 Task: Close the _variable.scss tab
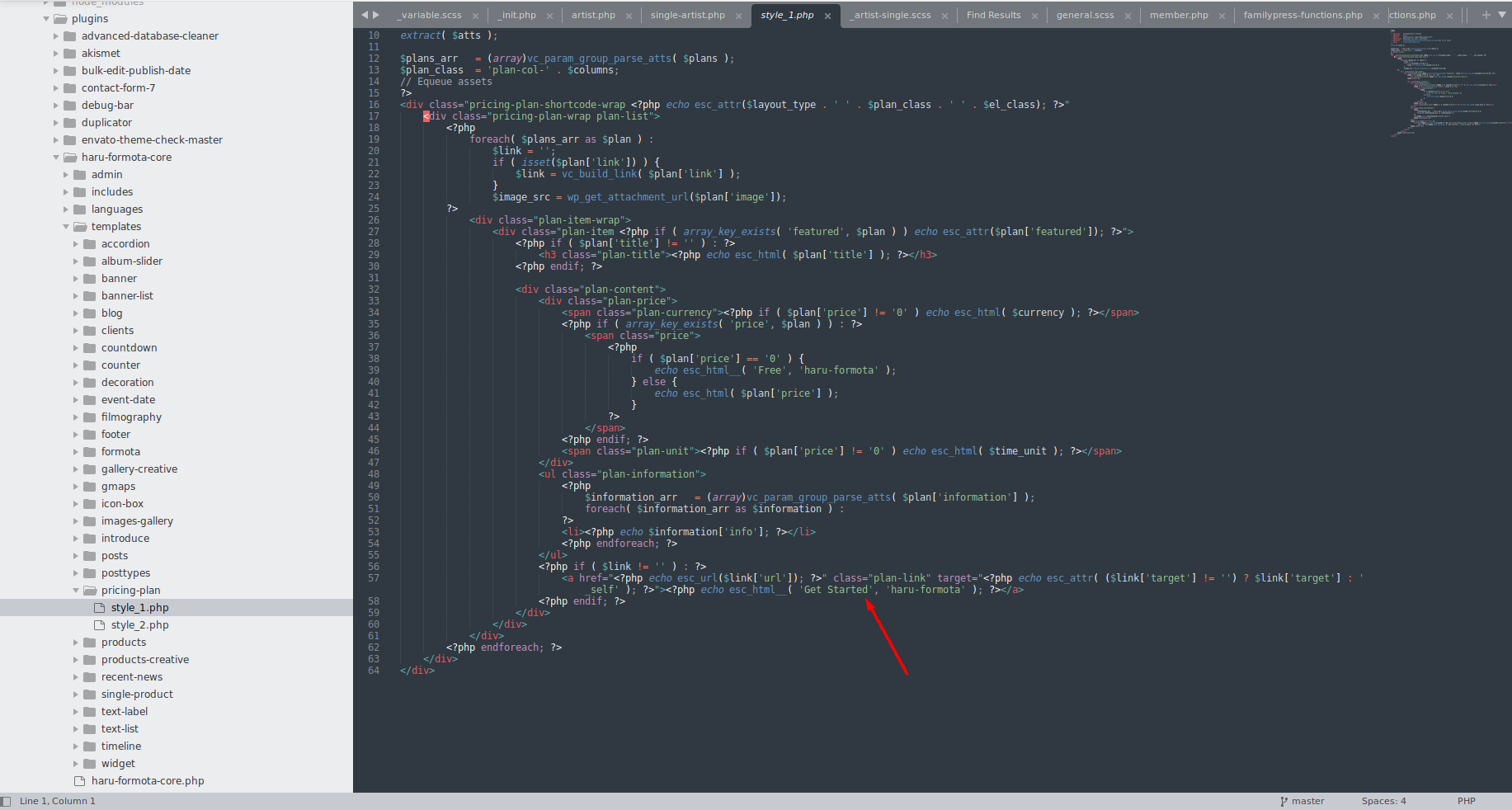(x=475, y=16)
